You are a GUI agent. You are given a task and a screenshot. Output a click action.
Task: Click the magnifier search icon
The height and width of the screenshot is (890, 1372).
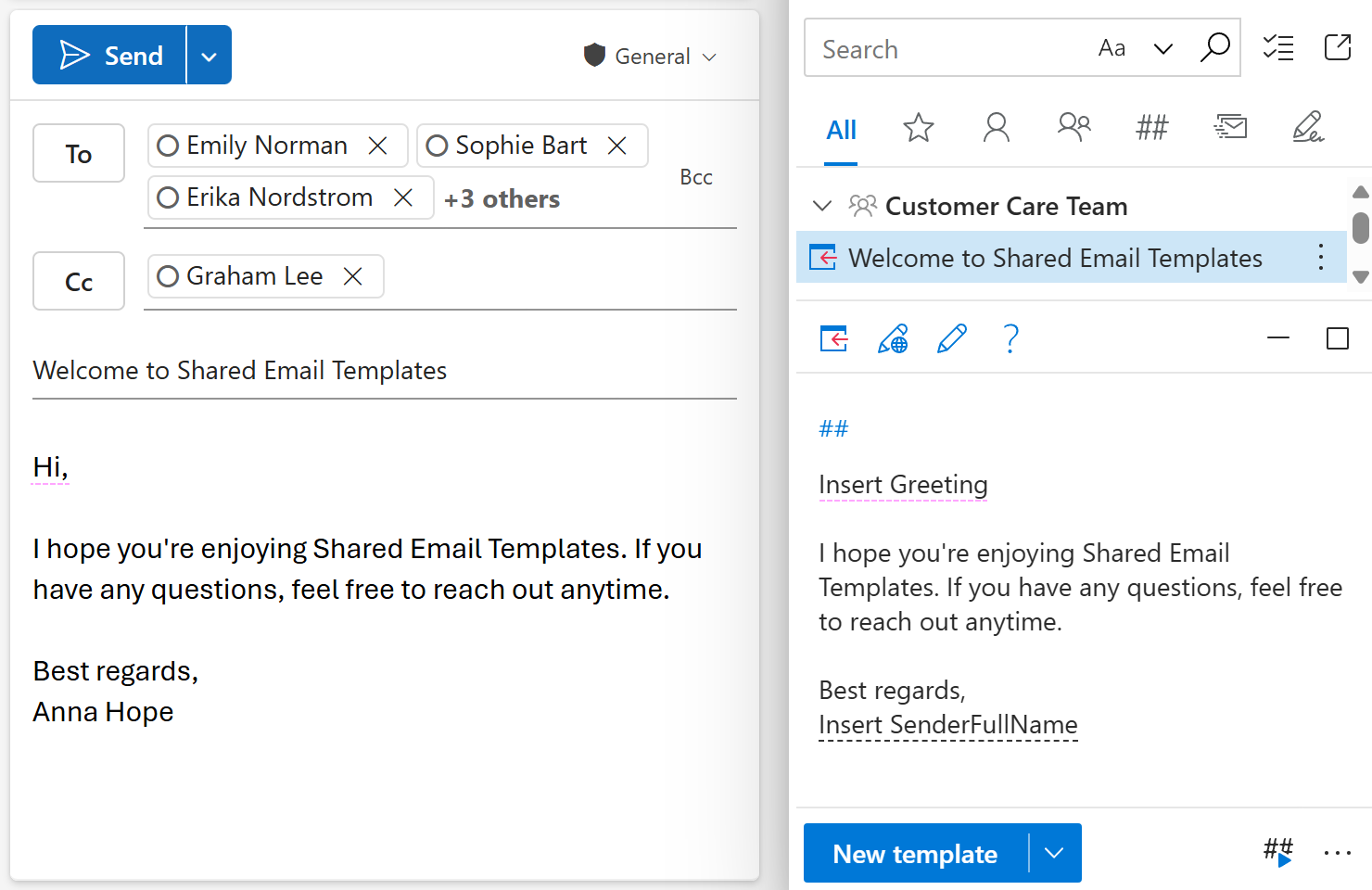pyautogui.click(x=1214, y=47)
